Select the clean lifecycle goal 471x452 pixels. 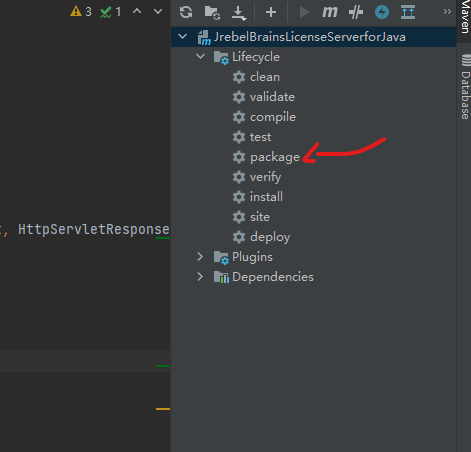(x=265, y=77)
